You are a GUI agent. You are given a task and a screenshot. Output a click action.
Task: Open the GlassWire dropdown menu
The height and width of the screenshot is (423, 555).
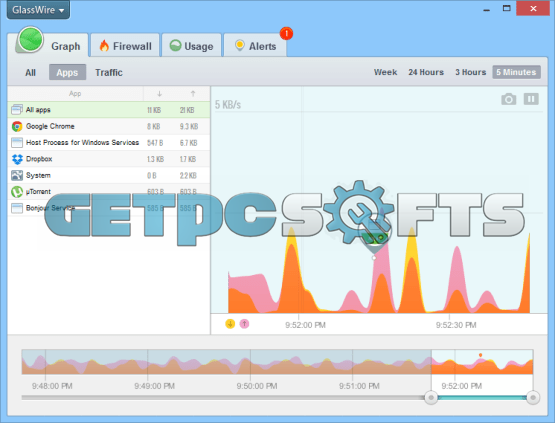pos(38,10)
